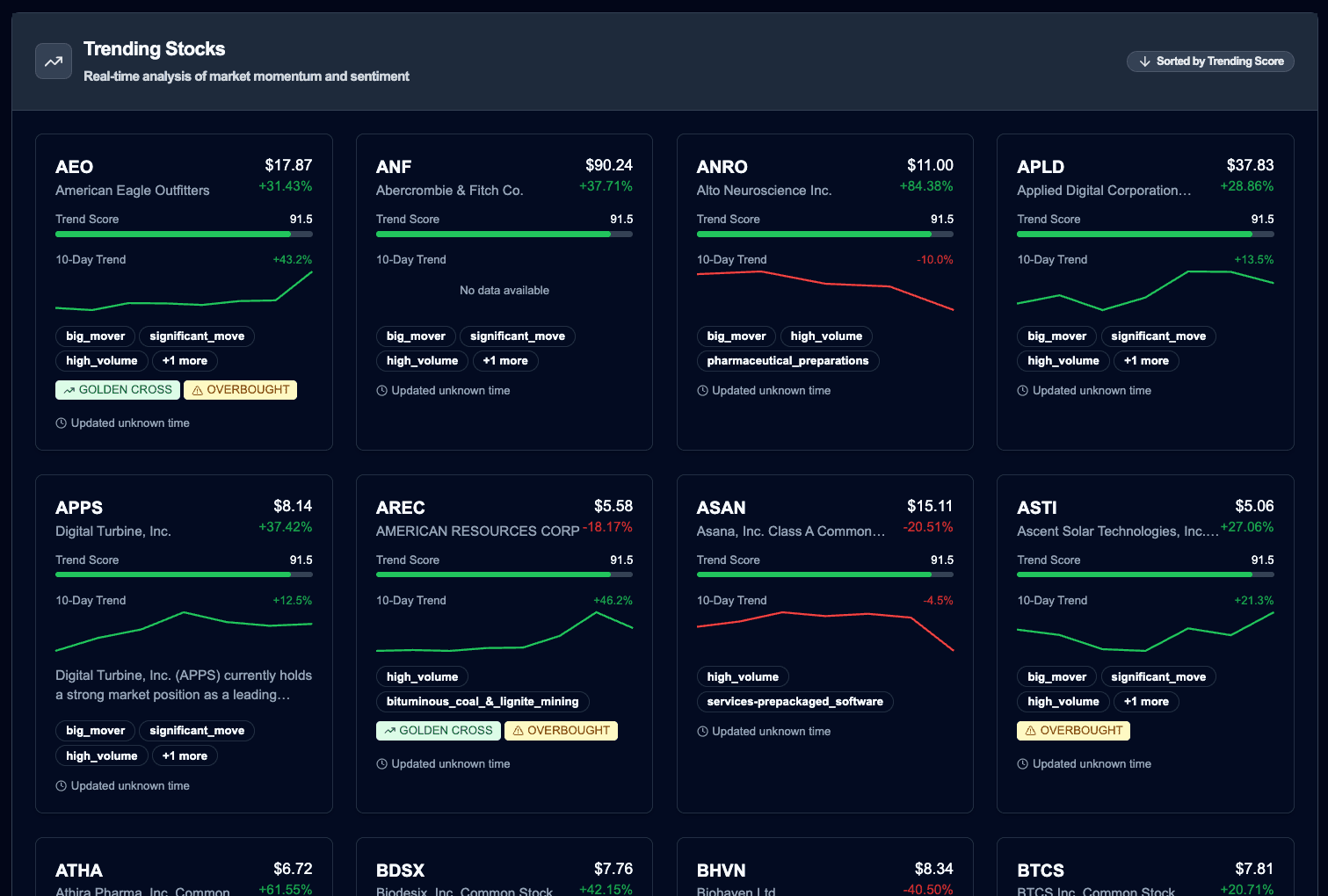Click the warning icon beside AREC's OVERBOUGHT badge

tap(518, 730)
